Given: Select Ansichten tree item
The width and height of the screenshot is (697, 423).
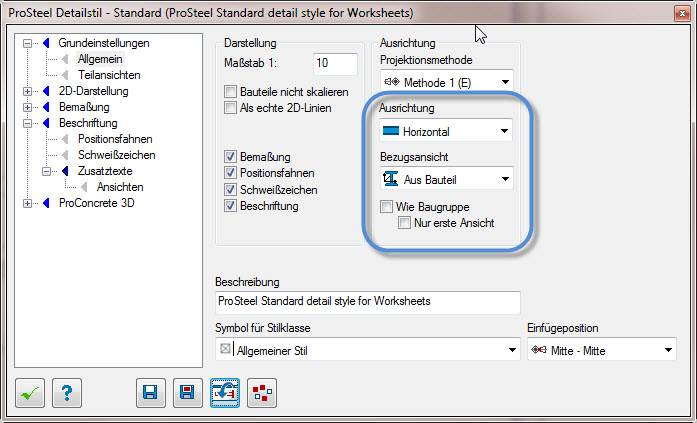Looking at the screenshot, I should (x=120, y=187).
